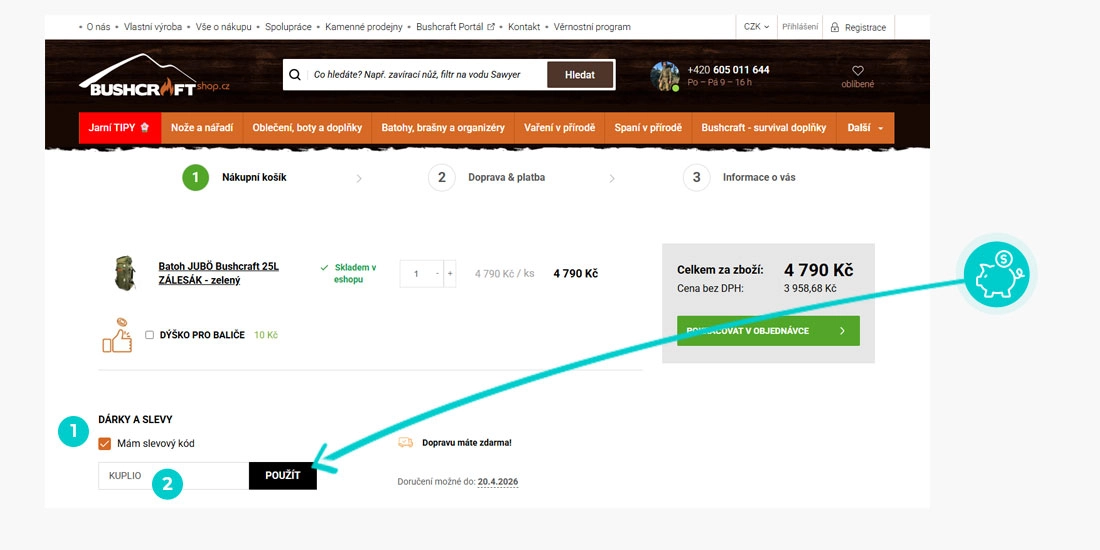This screenshot has width=1100, height=550.
Task: Open product link Batoh JUBÖ Bushcraft 25L
Action: tap(219, 273)
